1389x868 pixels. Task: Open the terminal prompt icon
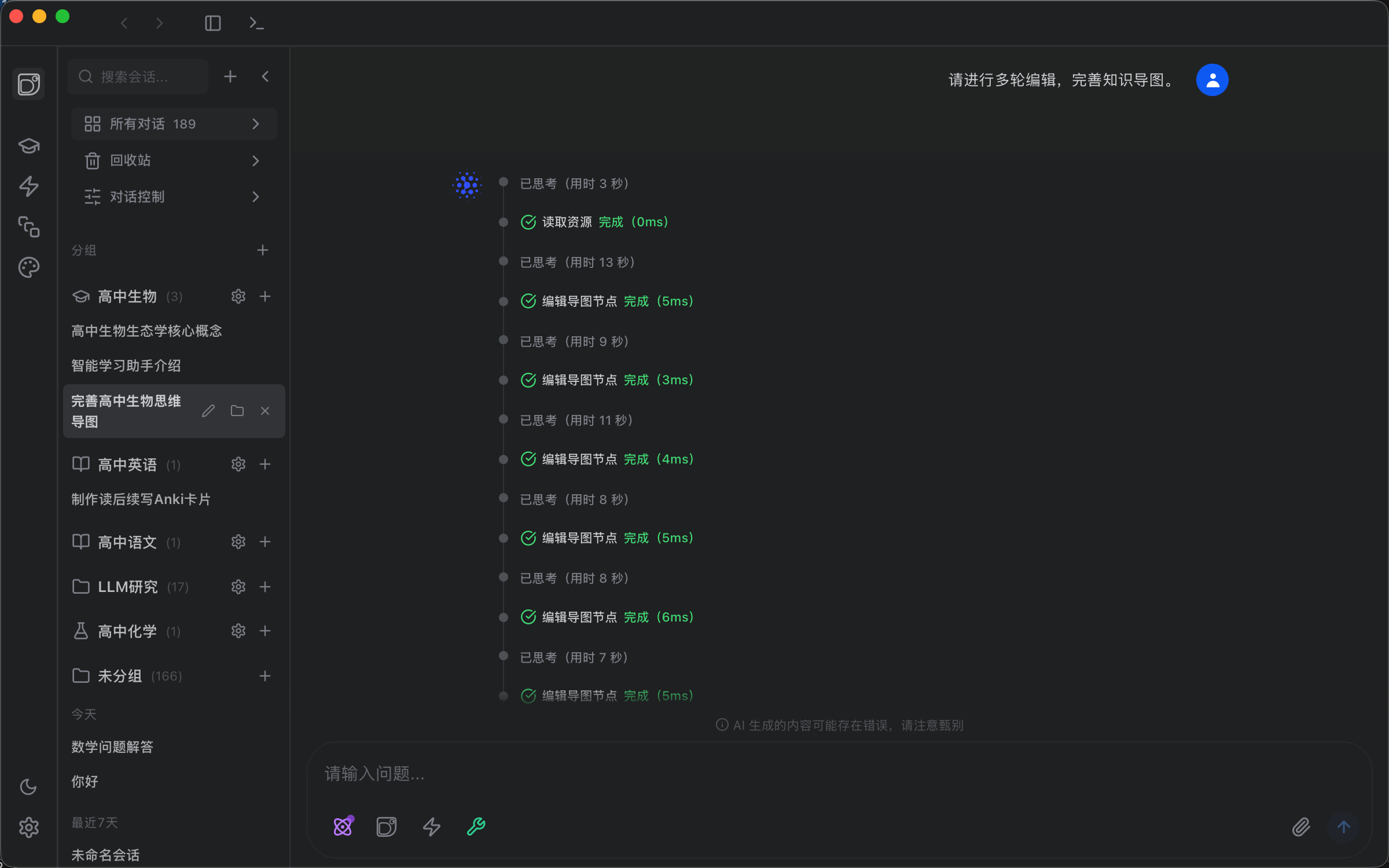[256, 23]
